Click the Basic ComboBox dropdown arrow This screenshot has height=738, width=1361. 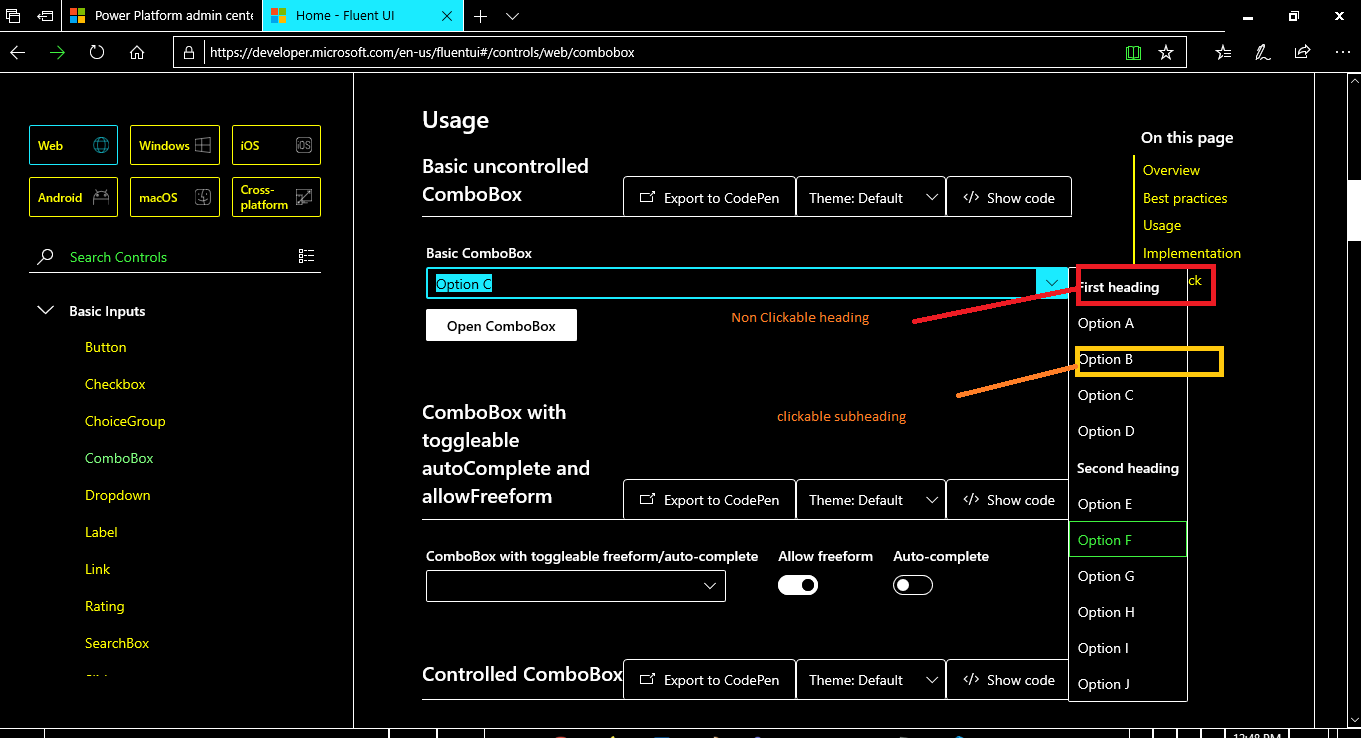click(x=1052, y=284)
